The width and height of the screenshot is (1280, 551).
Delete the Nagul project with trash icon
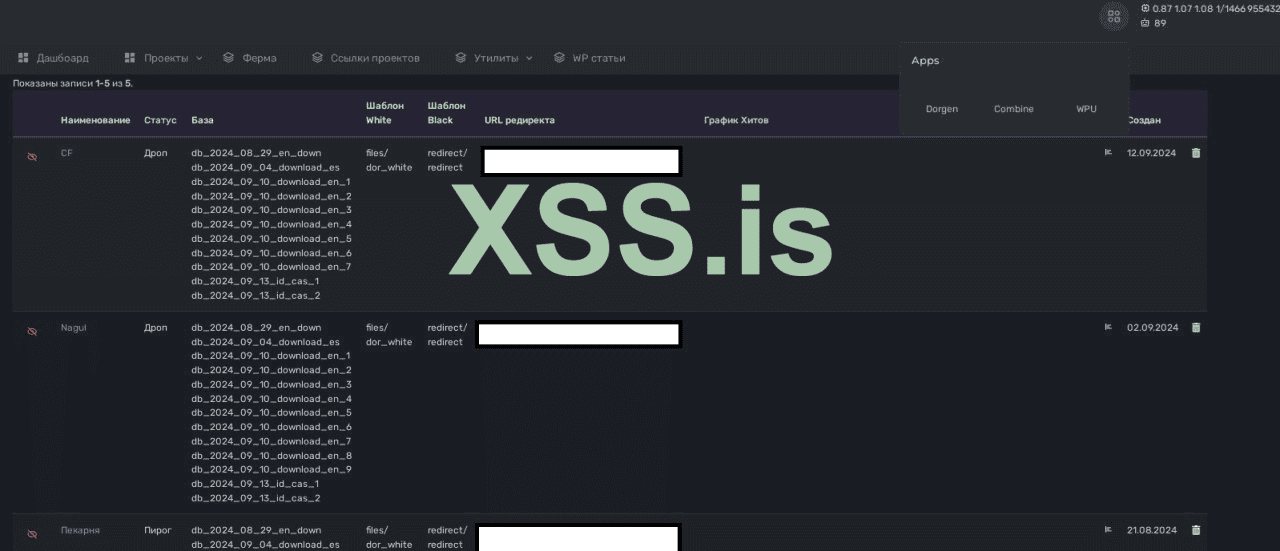point(1196,327)
